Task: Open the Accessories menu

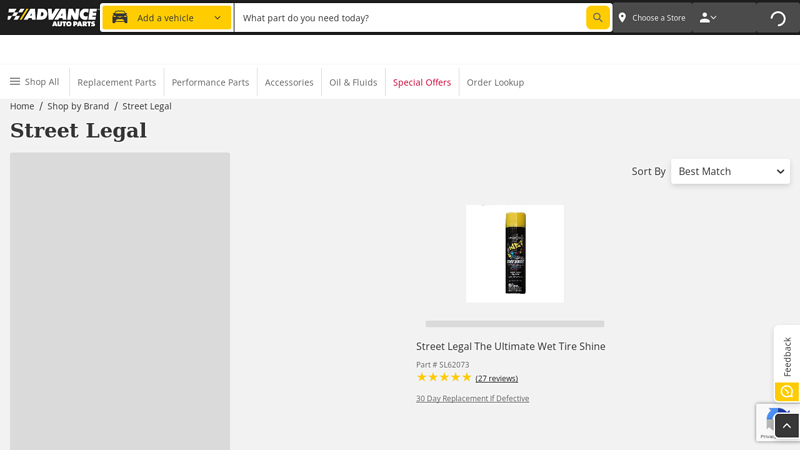Action: (x=289, y=82)
